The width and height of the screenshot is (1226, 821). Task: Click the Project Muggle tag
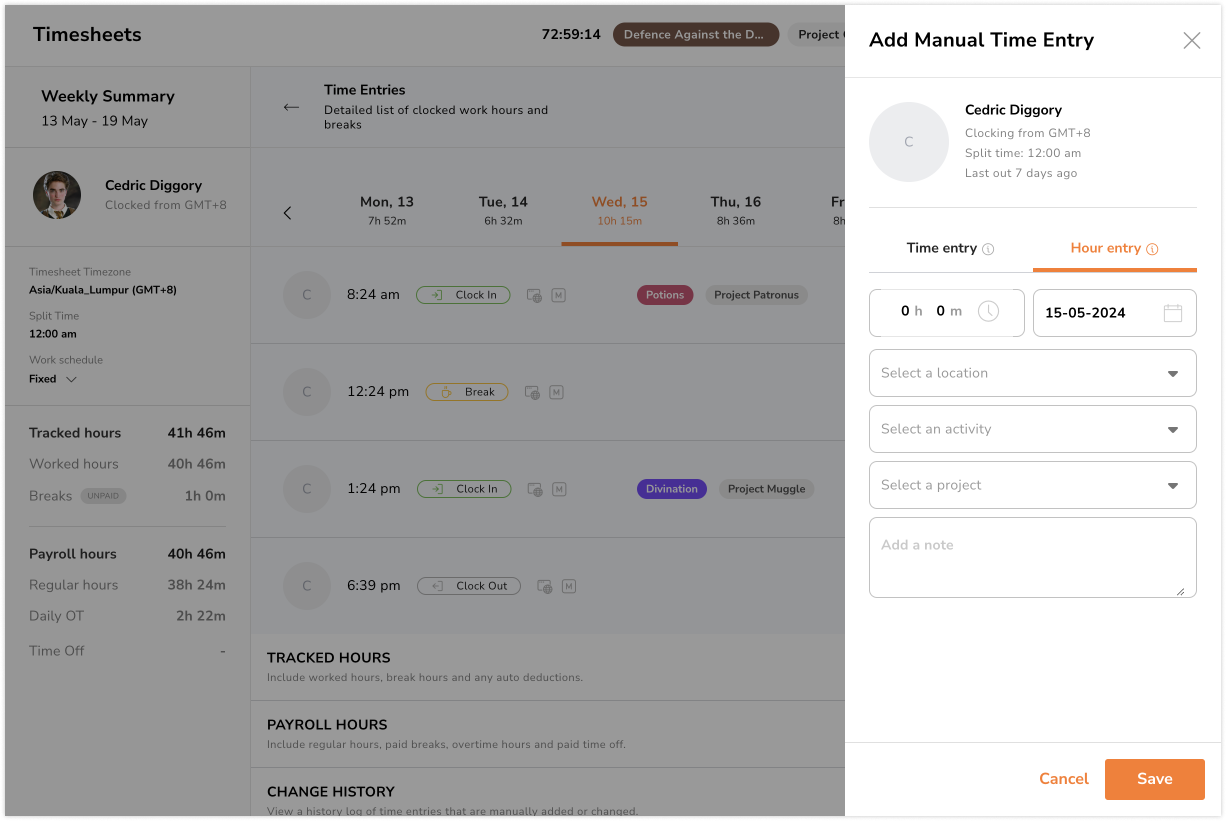tap(766, 489)
